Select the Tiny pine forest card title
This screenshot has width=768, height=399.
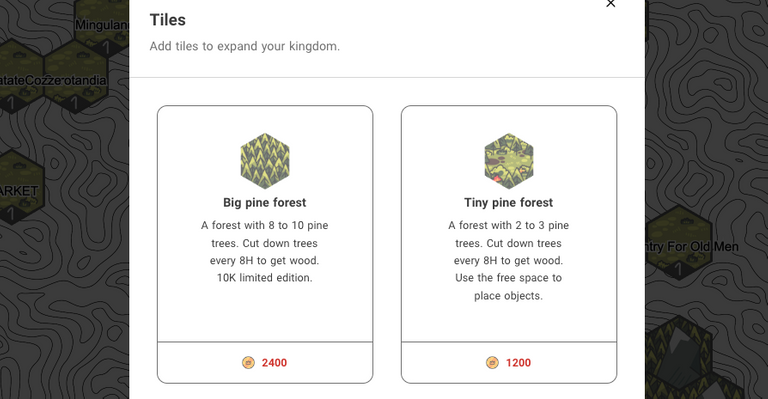click(x=508, y=203)
